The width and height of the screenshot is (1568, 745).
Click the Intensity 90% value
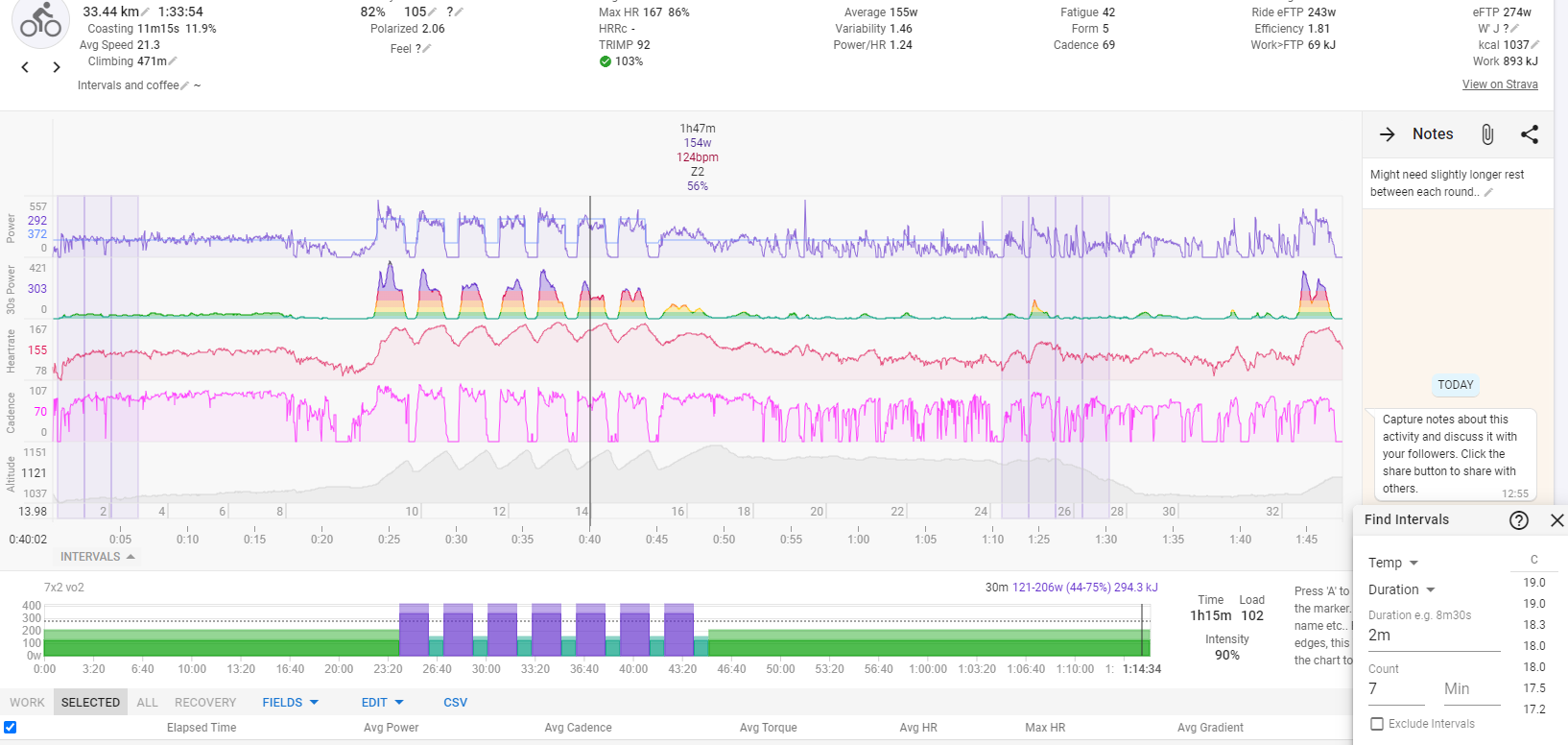(x=1227, y=655)
